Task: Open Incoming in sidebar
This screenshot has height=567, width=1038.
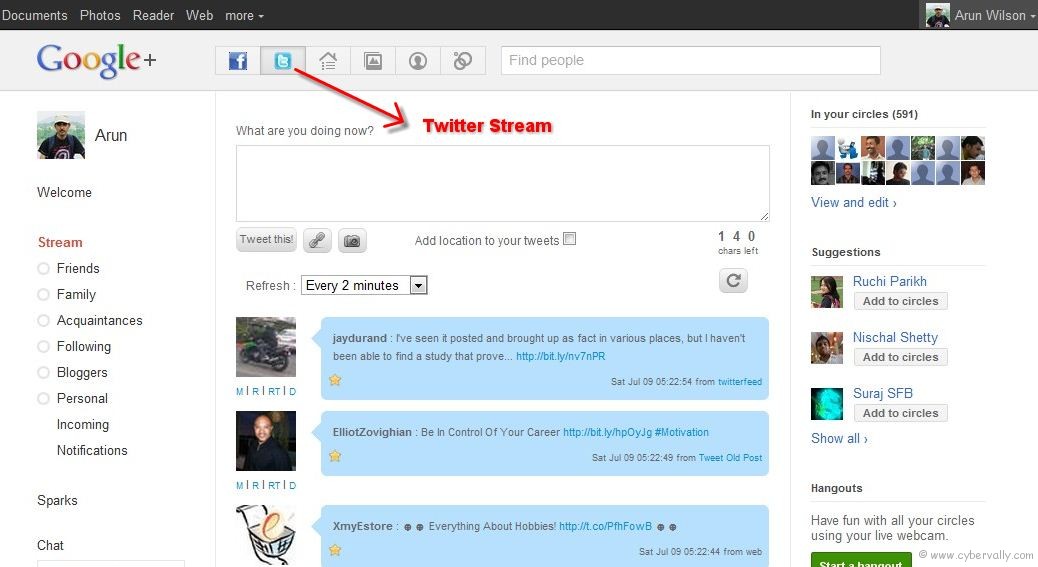Action: click(83, 425)
